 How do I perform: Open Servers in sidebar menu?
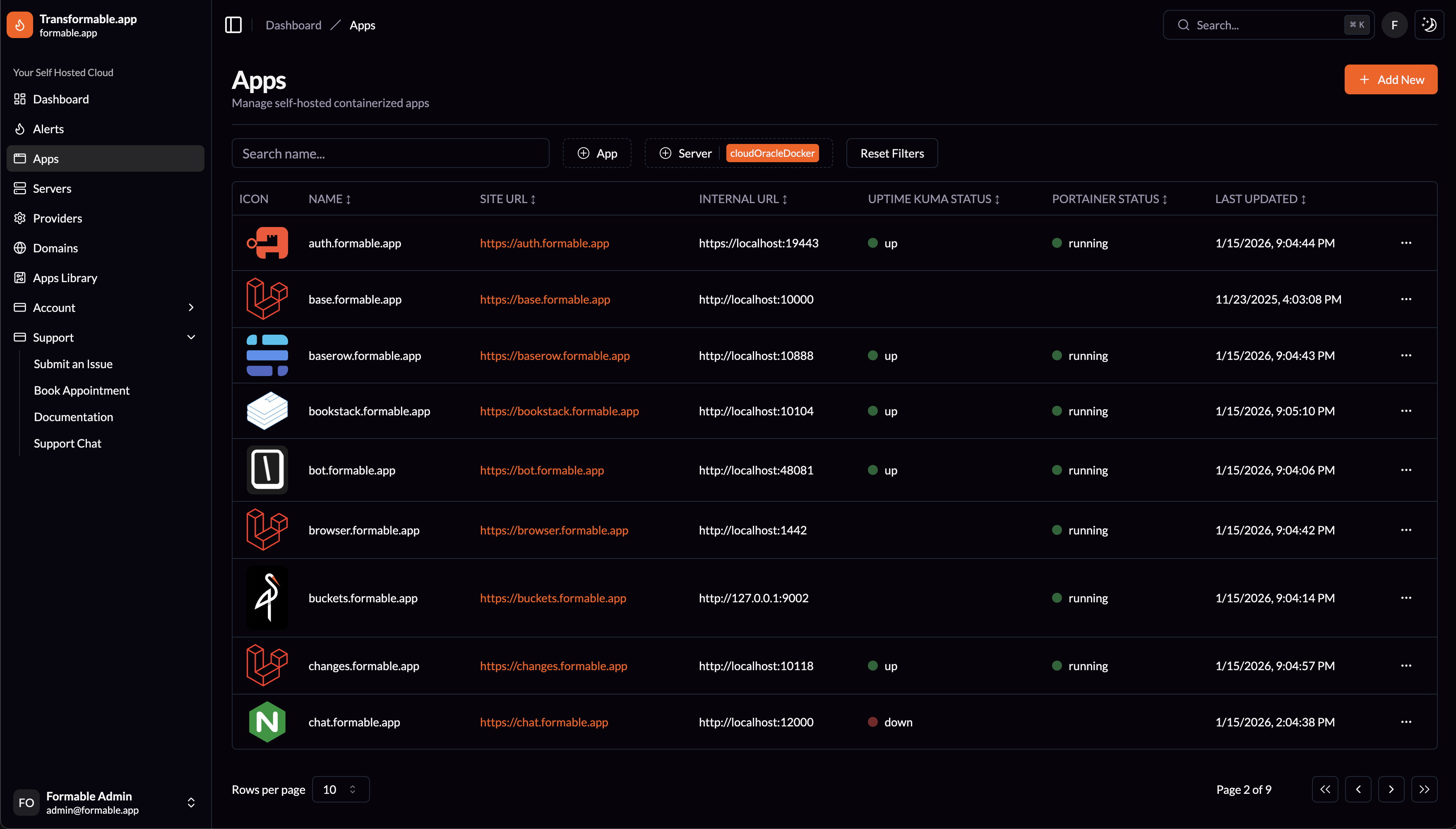52,189
